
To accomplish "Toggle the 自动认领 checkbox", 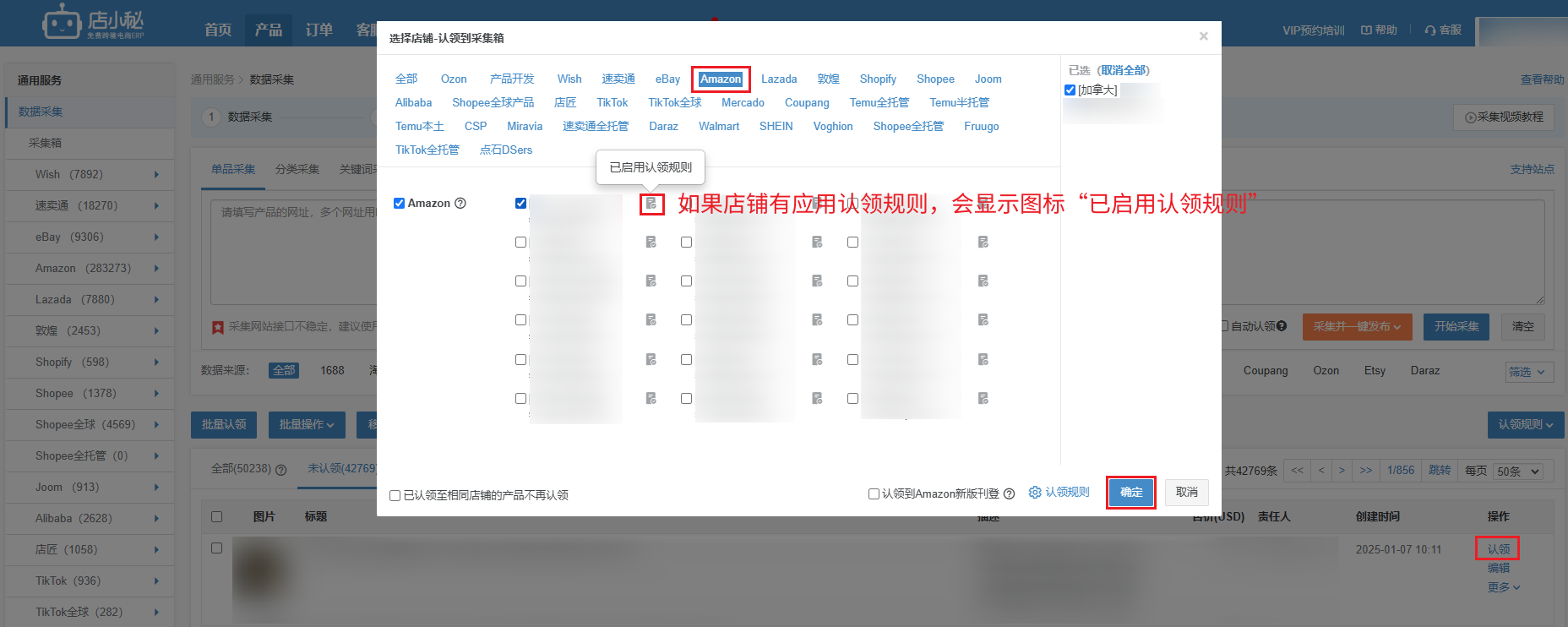I will coord(1224,326).
